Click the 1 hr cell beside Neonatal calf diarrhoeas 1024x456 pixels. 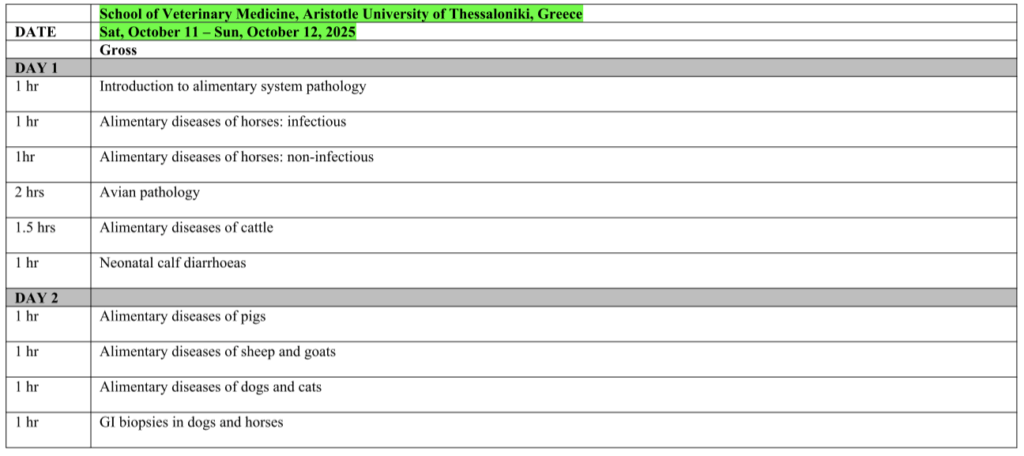(48, 270)
